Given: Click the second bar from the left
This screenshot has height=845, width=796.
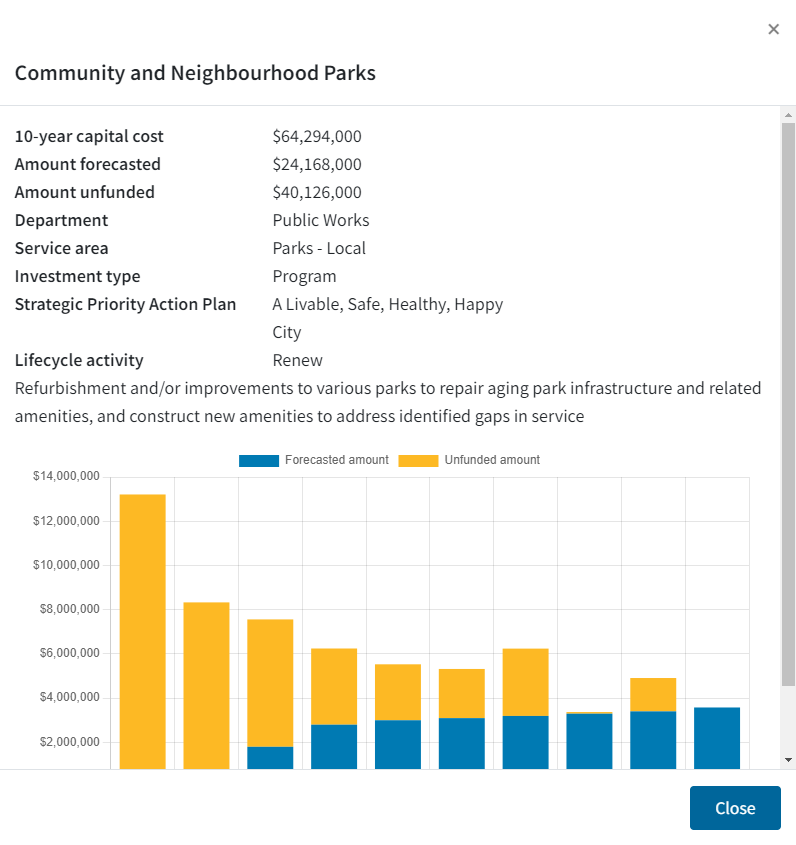Looking at the screenshot, I should point(206,685).
